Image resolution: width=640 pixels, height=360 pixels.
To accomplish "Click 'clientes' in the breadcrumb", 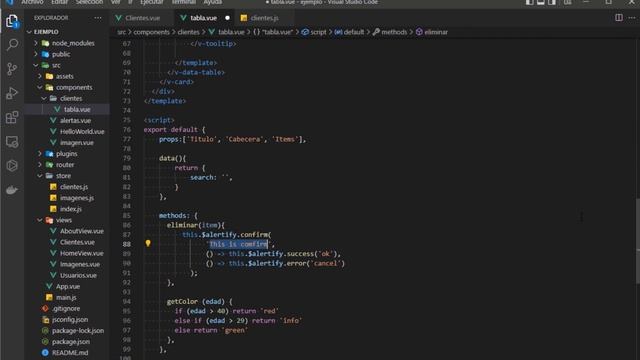I will click(x=188, y=32).
